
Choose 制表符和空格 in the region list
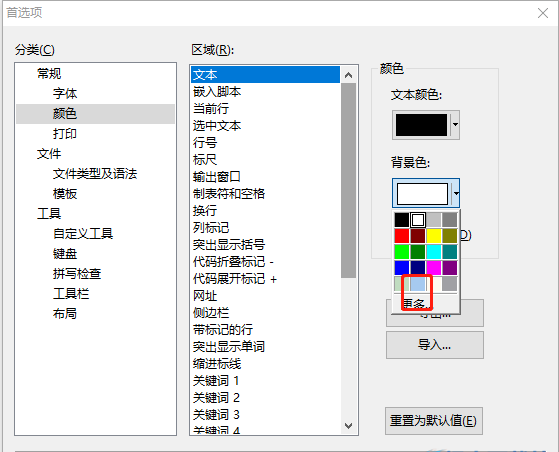point(265,194)
